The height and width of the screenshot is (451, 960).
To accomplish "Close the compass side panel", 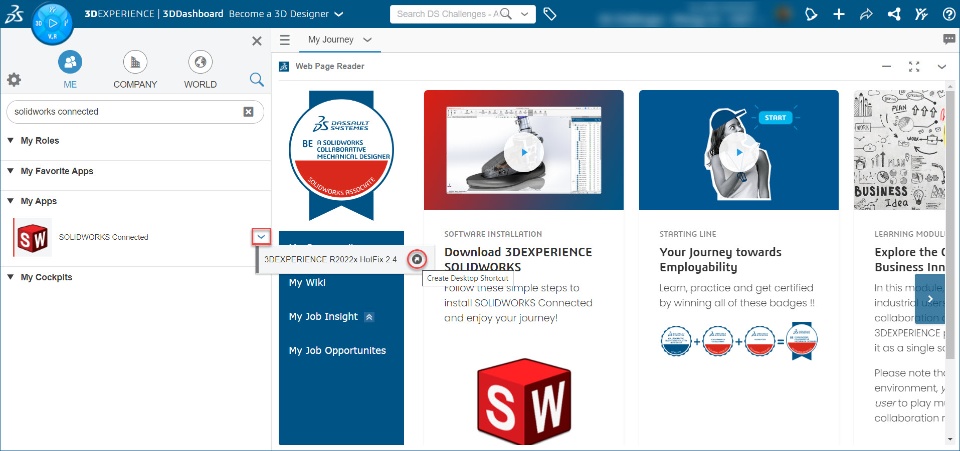I will click(257, 41).
